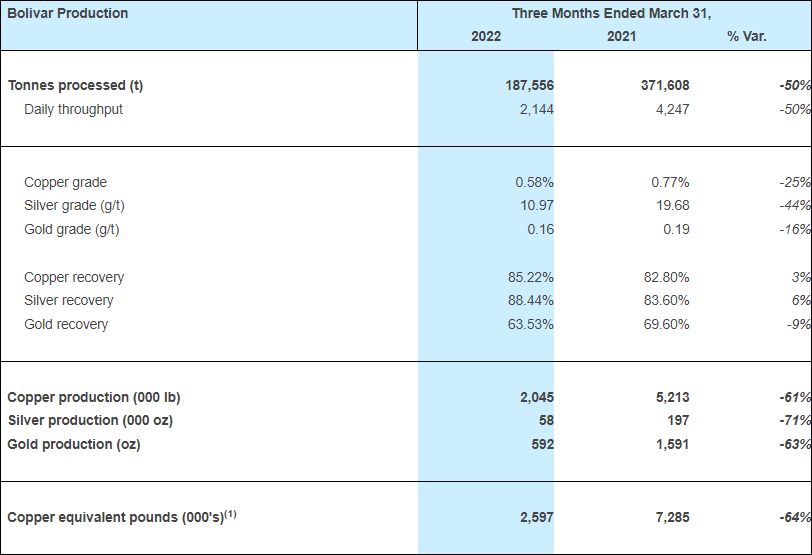
Task: Select the Copper grade row label
Action: click(65, 182)
